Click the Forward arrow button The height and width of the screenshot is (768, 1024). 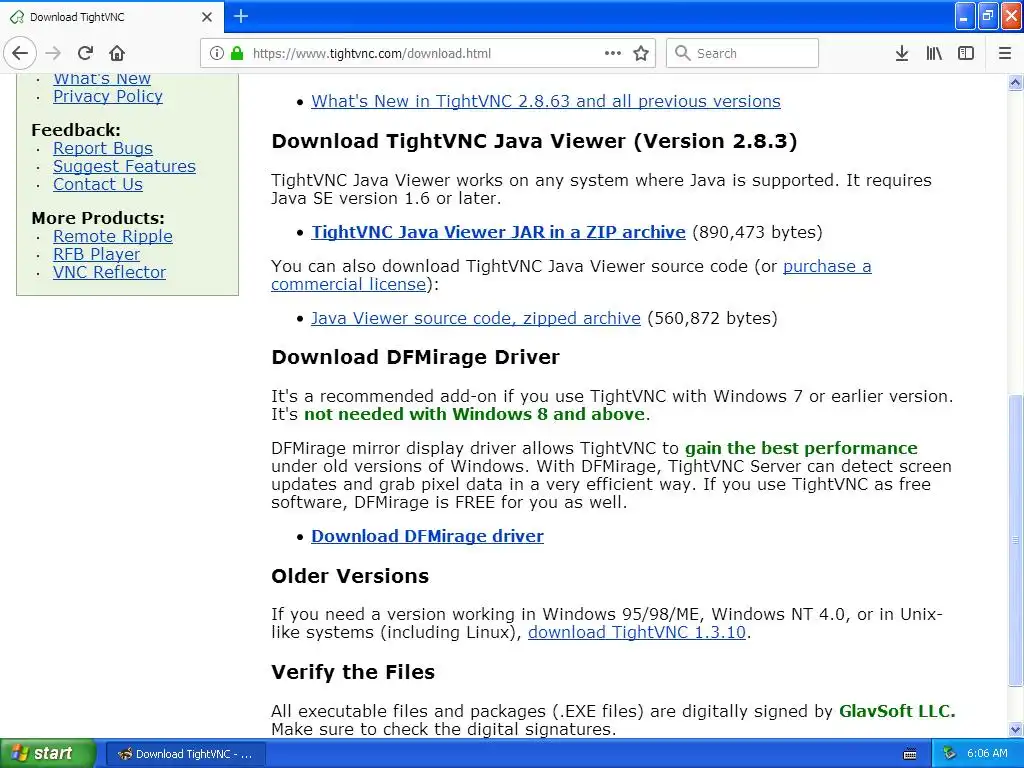[x=53, y=53]
